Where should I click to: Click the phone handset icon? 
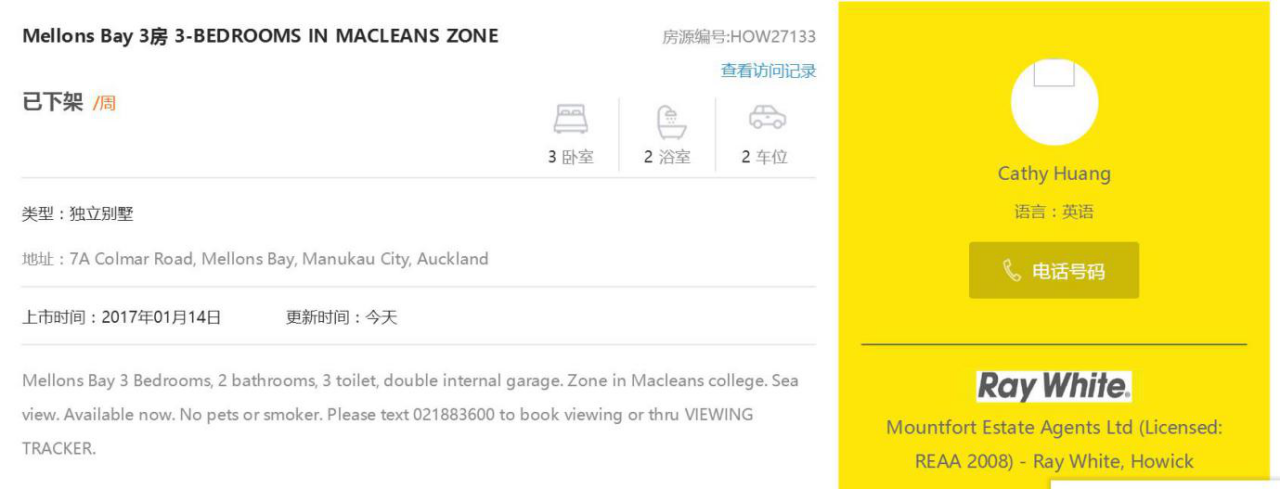[1012, 270]
